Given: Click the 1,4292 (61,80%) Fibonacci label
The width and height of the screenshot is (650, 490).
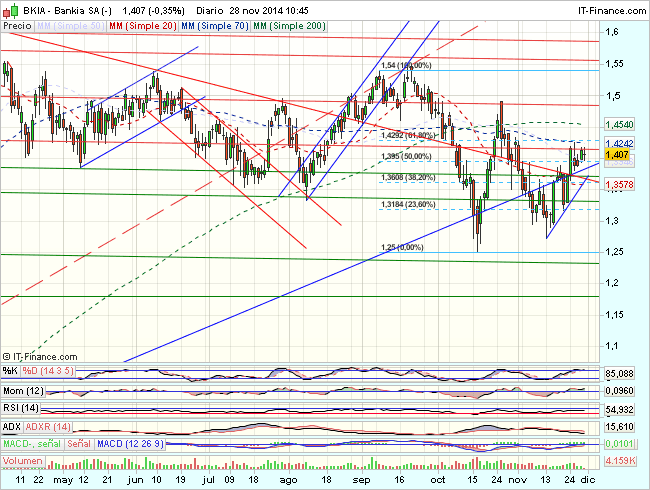Looking at the screenshot, I should pos(408,136).
